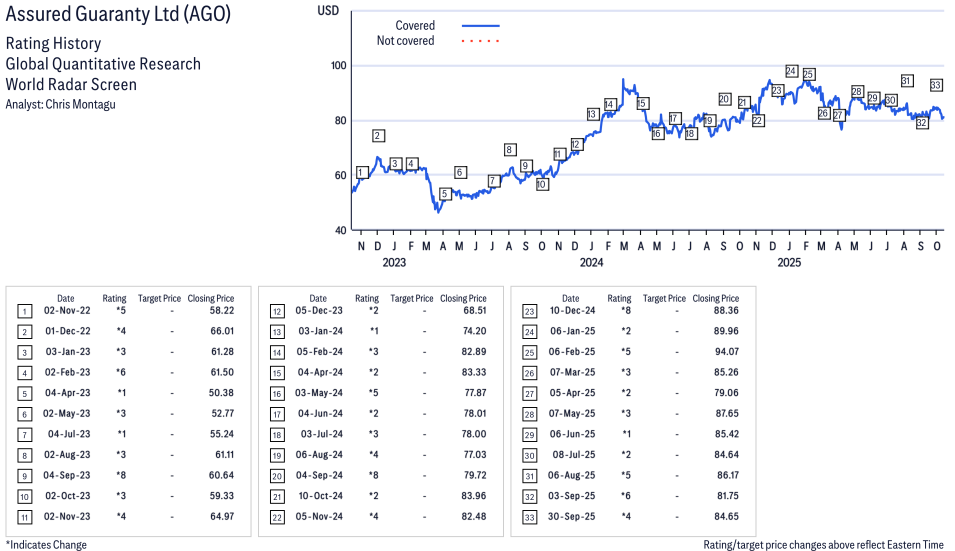Click chart marker 31 on the price chart

906,81
